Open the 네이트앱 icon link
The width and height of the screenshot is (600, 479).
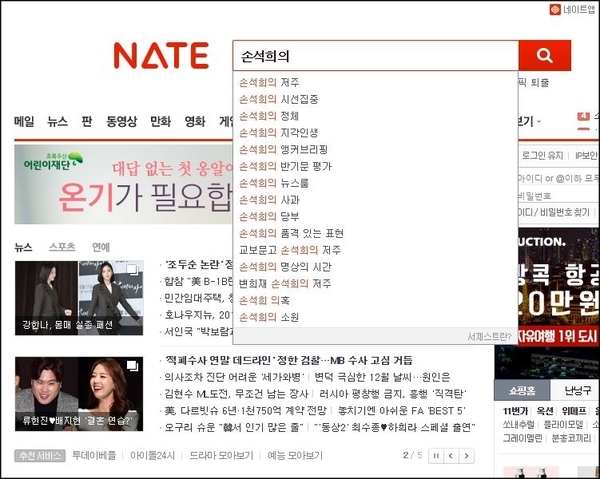click(x=572, y=9)
